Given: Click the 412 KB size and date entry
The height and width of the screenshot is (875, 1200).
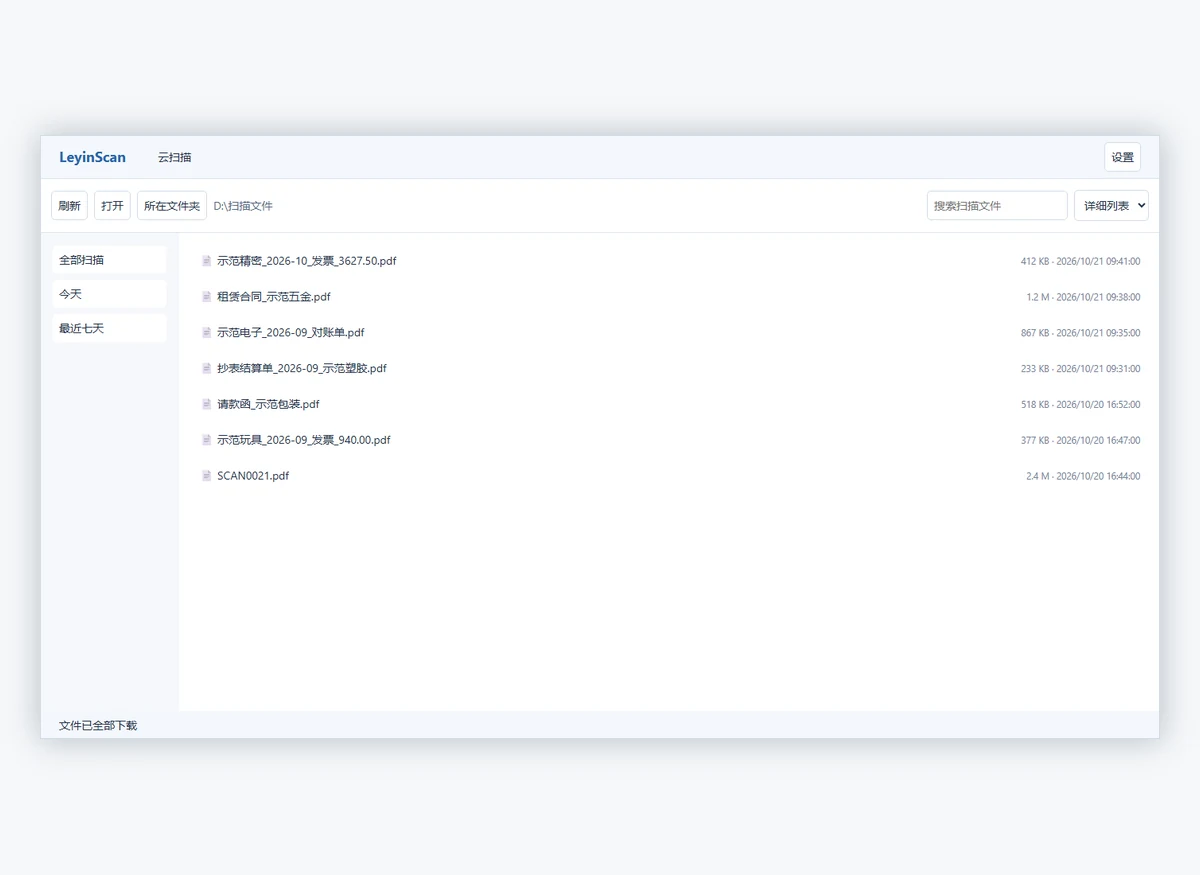Looking at the screenshot, I should pos(1080,261).
